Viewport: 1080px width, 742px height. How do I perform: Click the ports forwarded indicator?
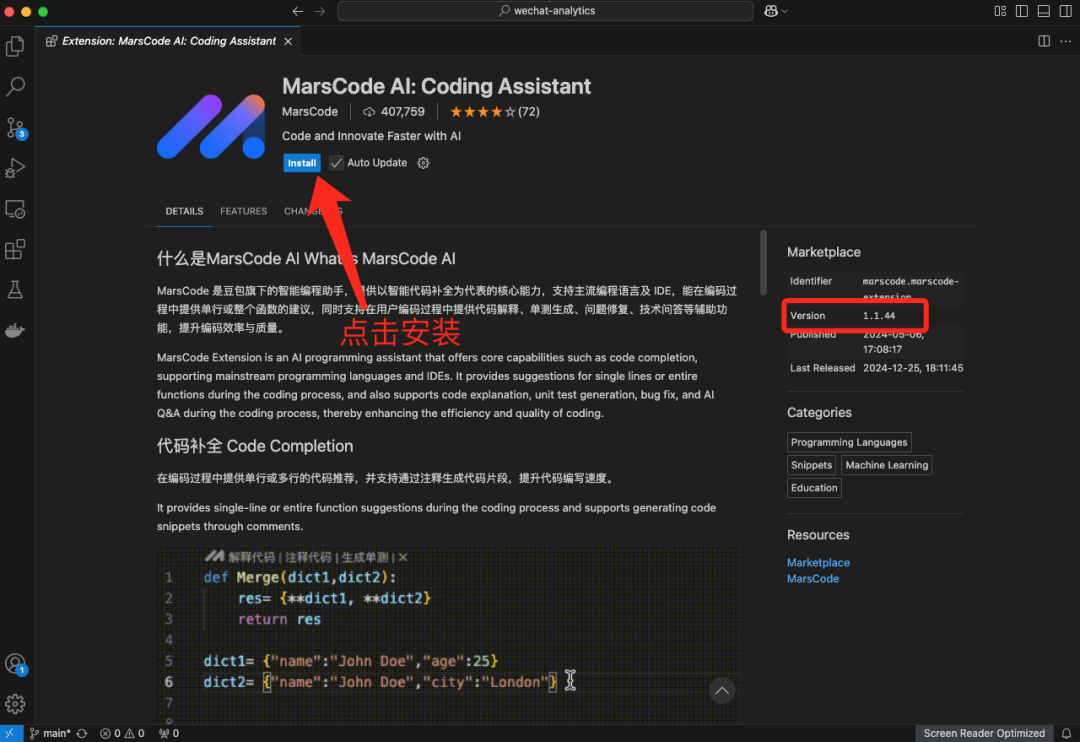click(169, 733)
